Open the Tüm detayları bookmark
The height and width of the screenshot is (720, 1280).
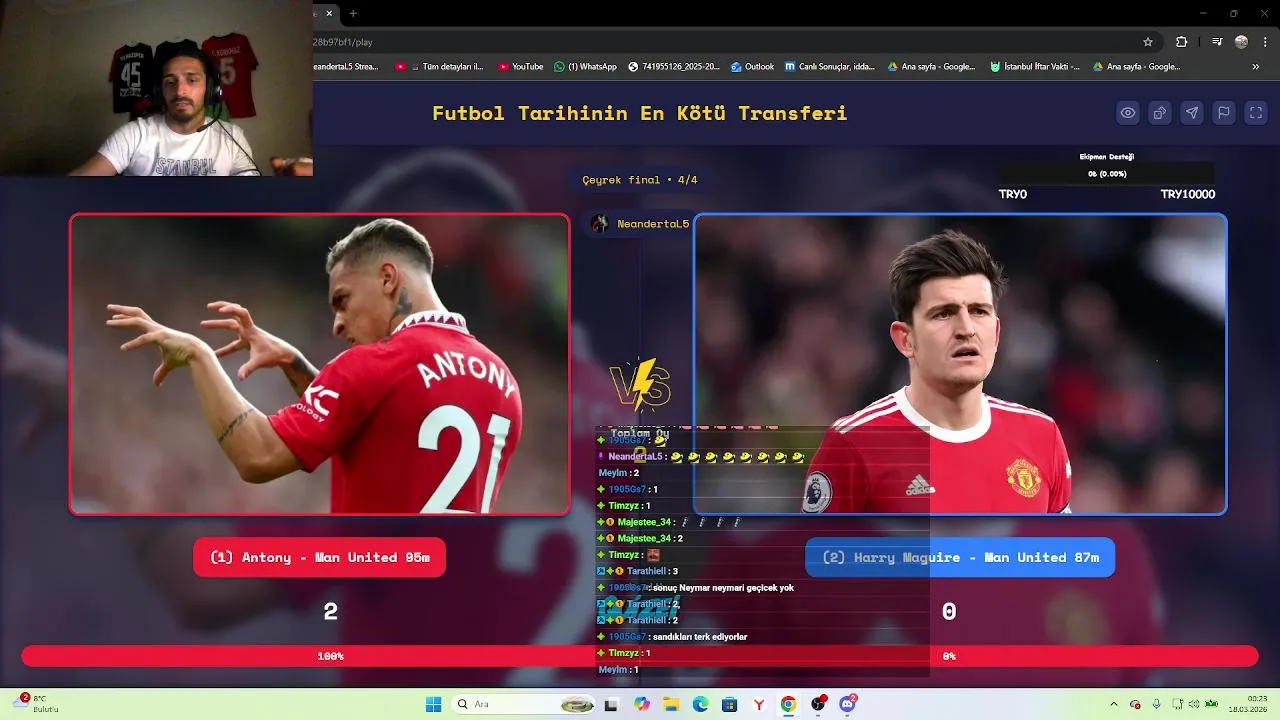click(440, 67)
